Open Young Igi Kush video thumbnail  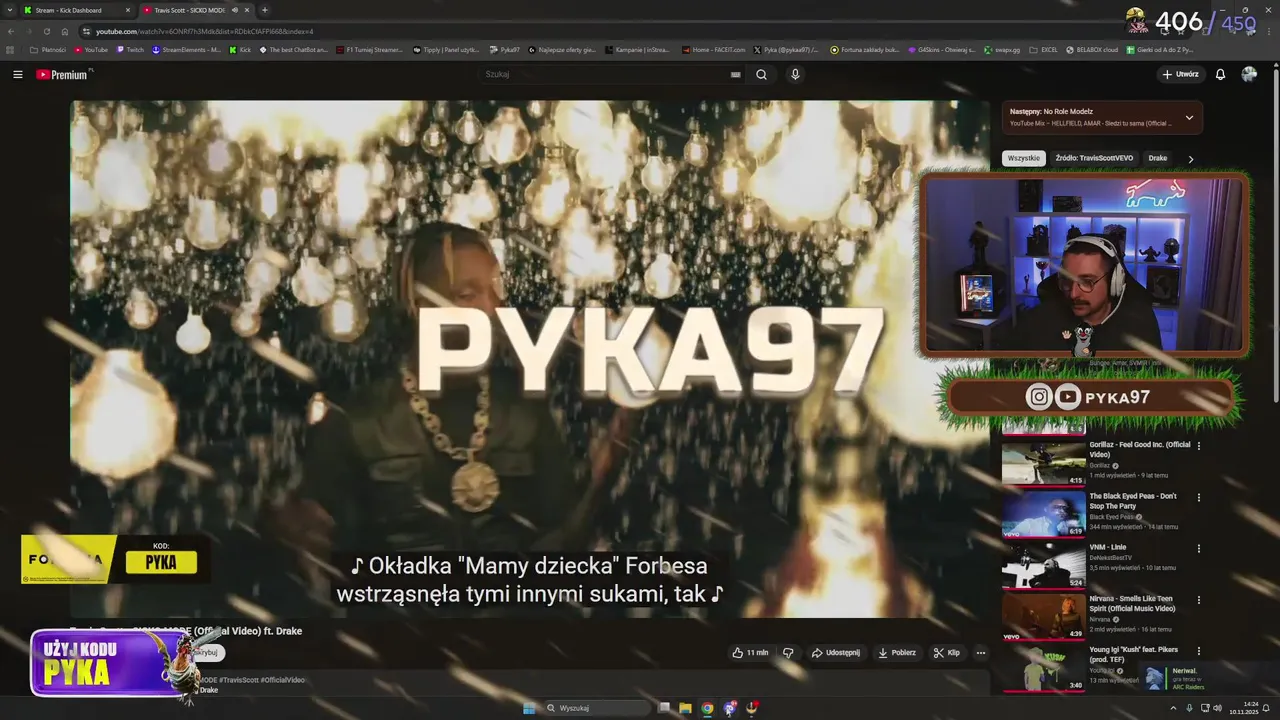(1043, 668)
